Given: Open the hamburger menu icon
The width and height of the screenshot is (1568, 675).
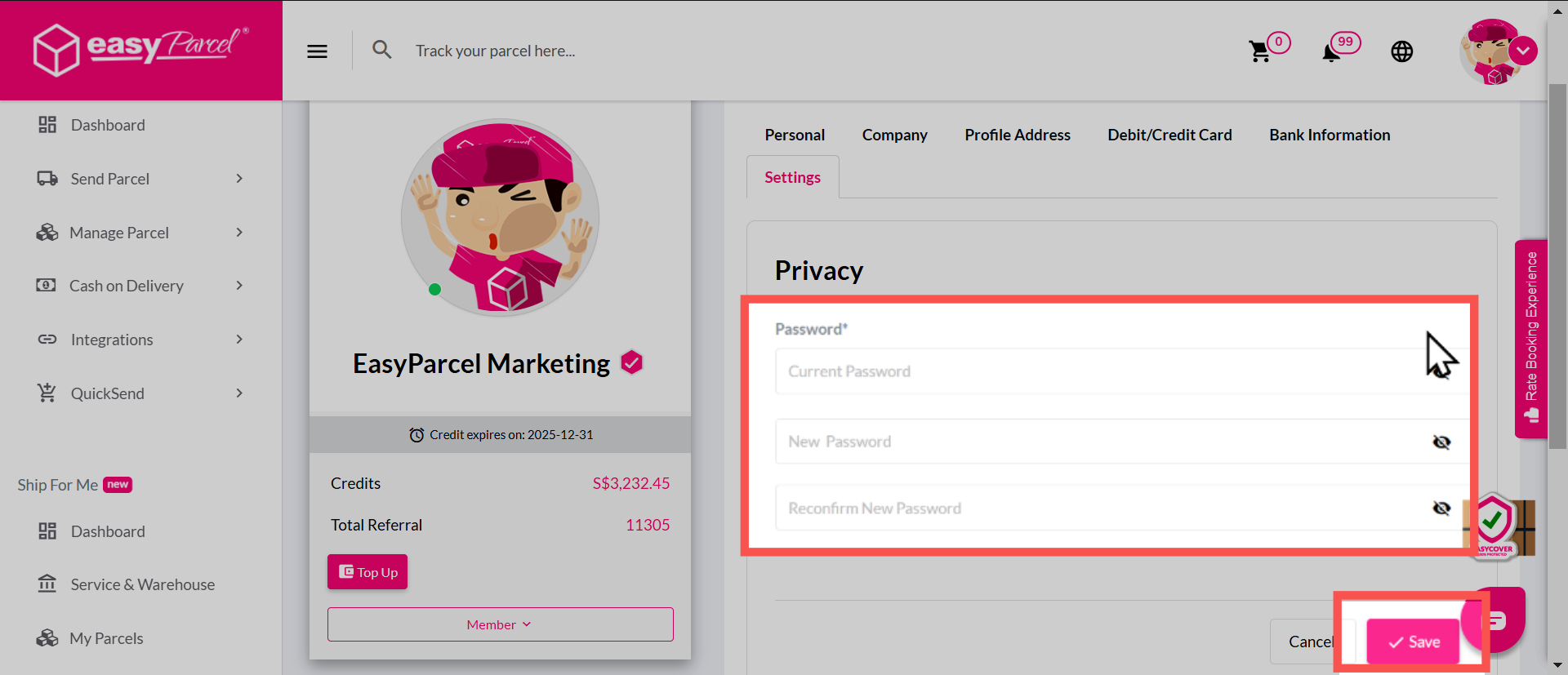Looking at the screenshot, I should (x=317, y=51).
